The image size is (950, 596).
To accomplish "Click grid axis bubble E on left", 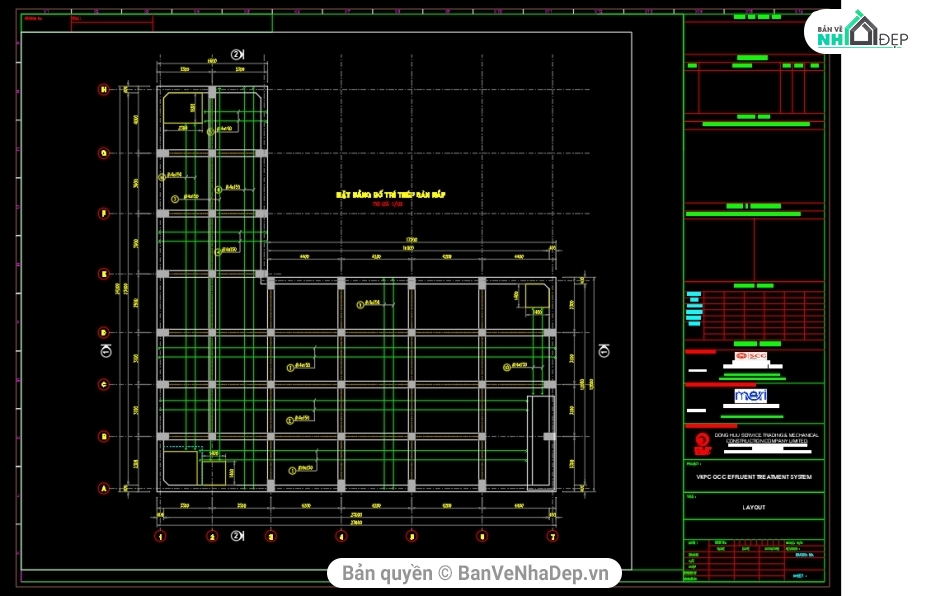I will [102, 274].
